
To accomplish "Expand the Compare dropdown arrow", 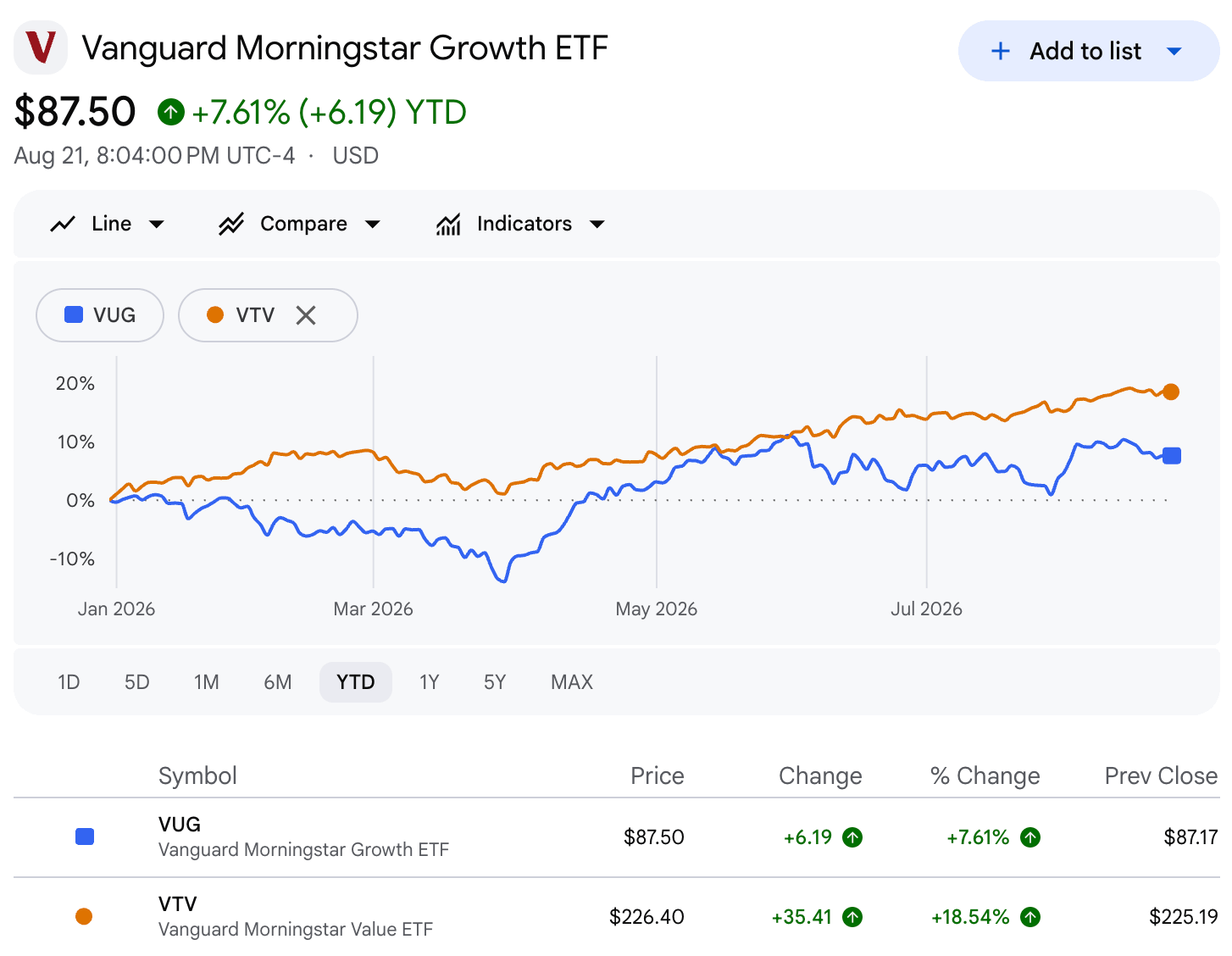I will 373,224.
